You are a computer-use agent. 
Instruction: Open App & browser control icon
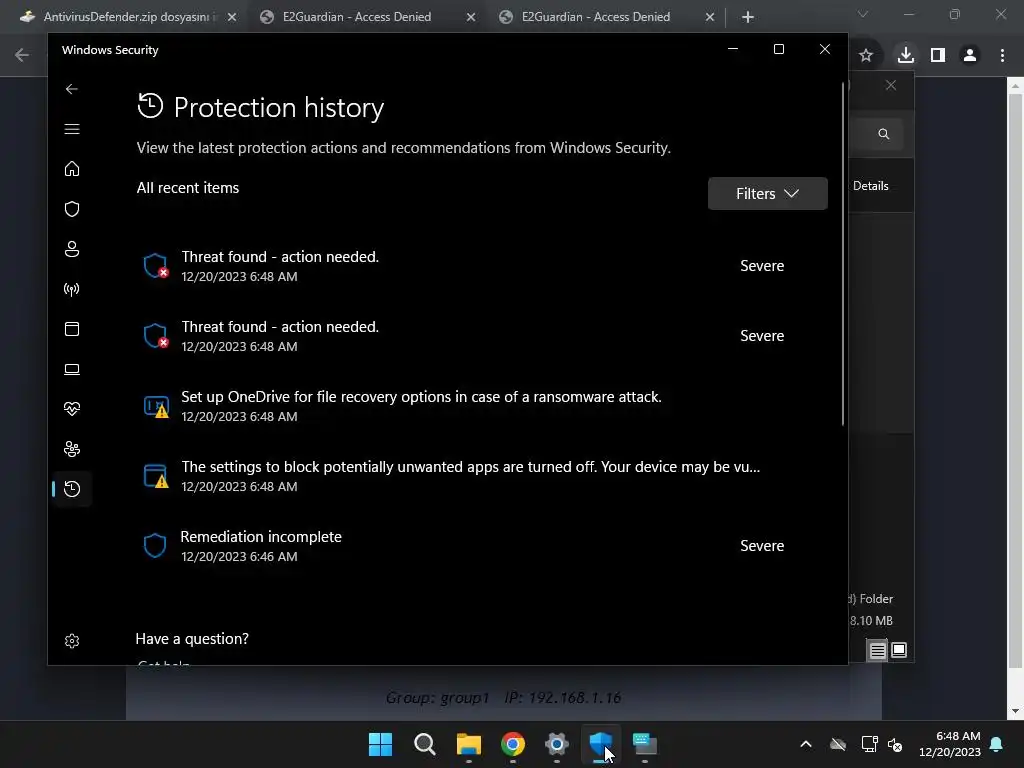72,328
